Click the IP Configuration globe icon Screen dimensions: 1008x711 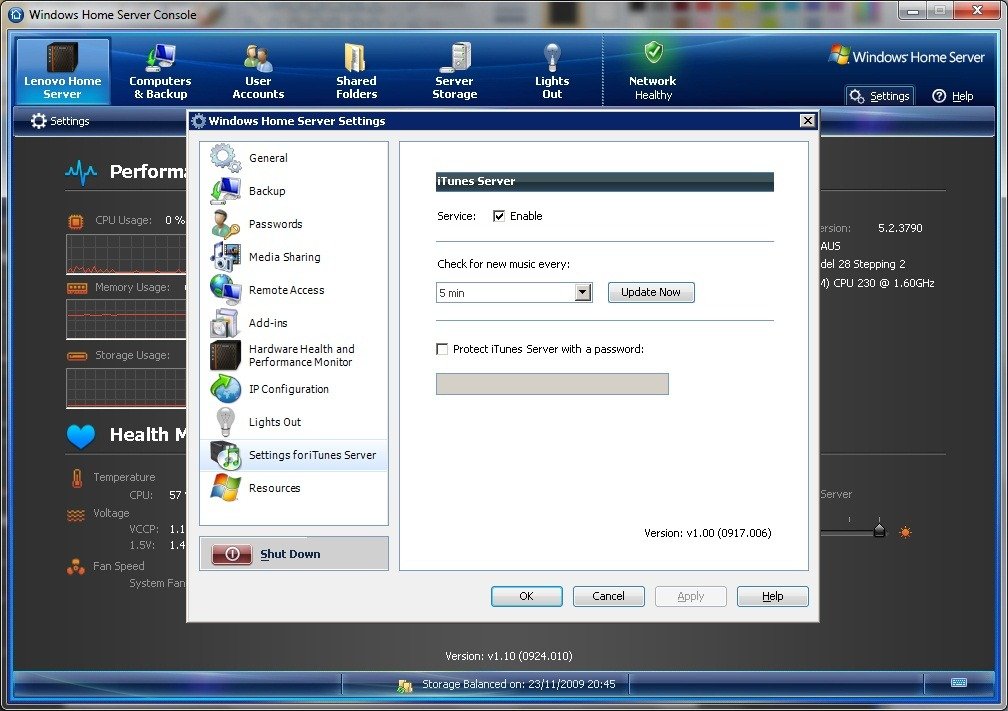point(225,389)
